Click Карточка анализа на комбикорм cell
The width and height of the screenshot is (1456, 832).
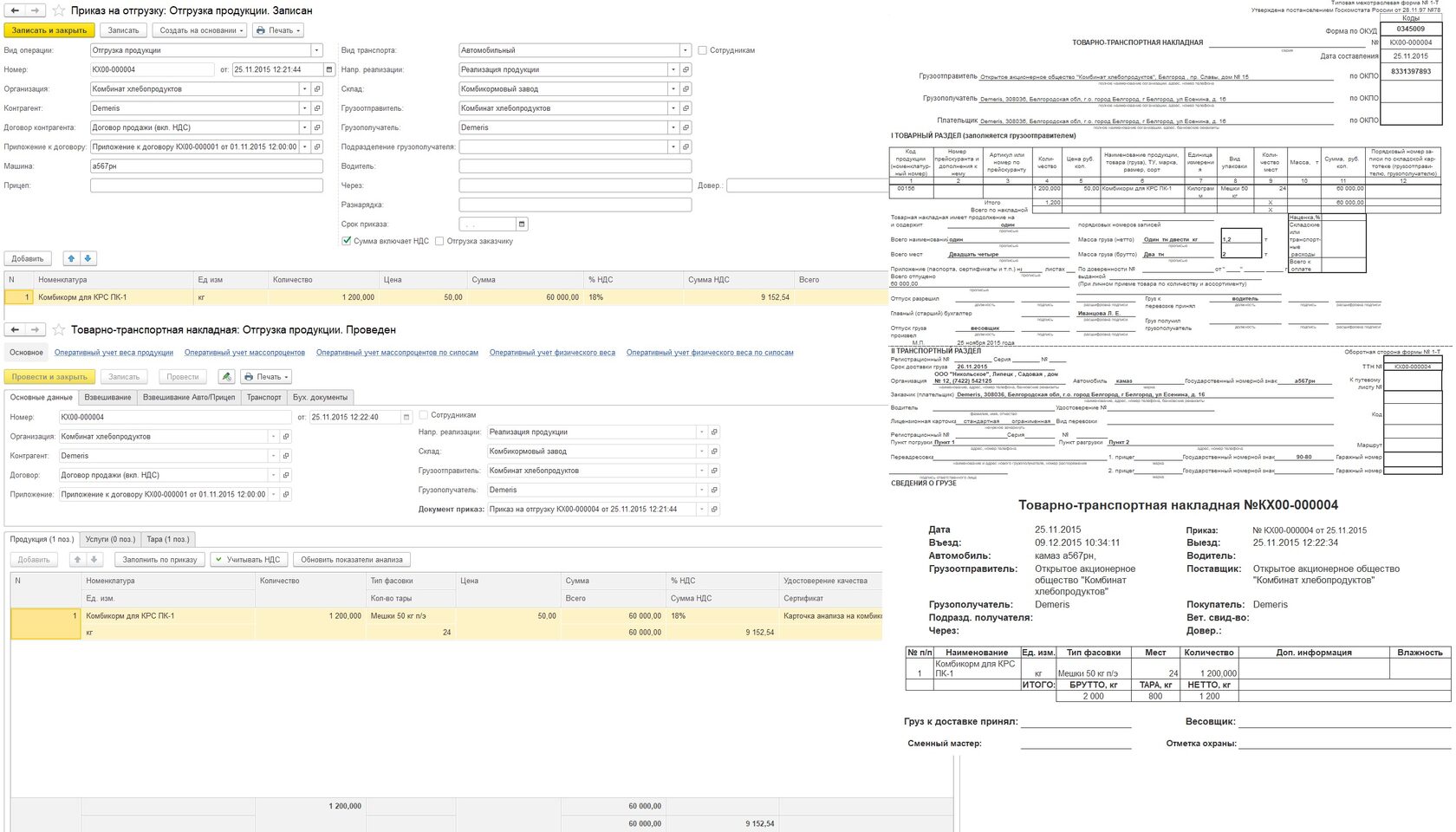pos(830,616)
